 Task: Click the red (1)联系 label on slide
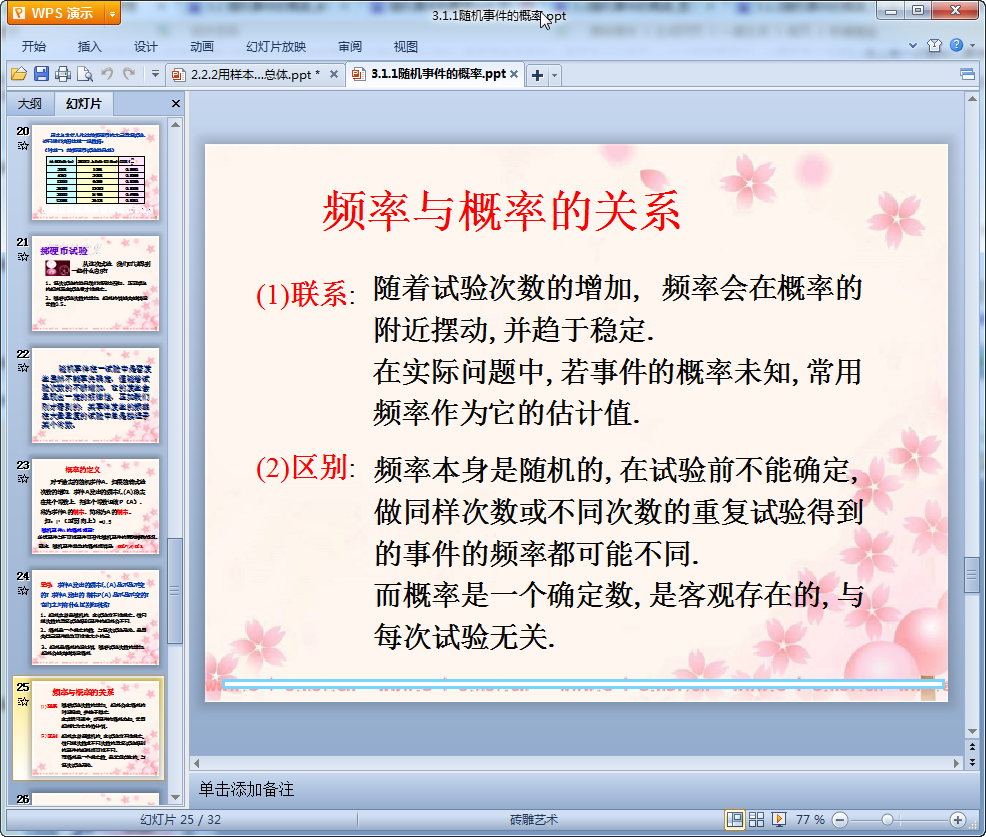305,294
